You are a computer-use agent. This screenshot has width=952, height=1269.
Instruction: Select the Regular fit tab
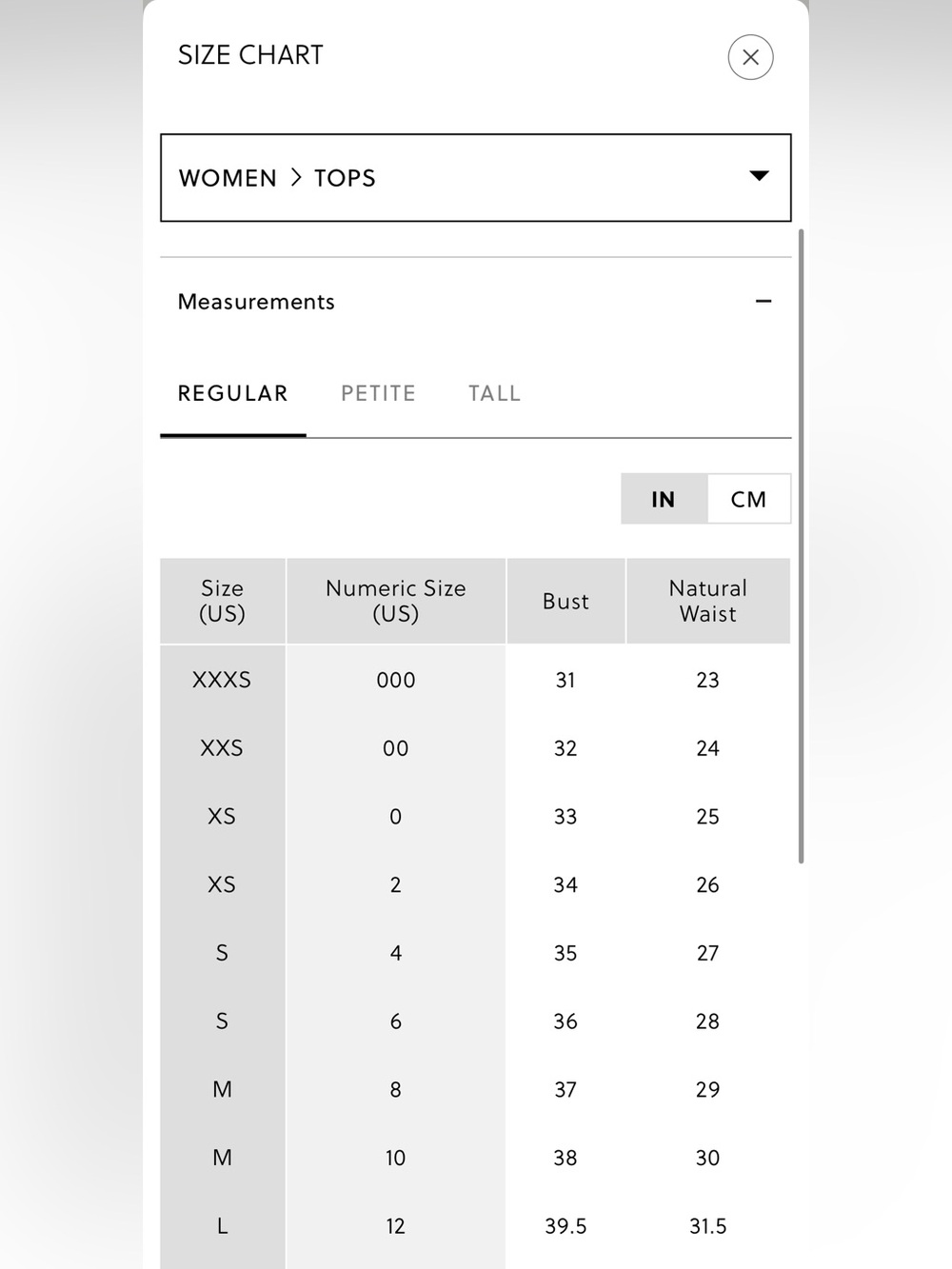click(x=232, y=394)
